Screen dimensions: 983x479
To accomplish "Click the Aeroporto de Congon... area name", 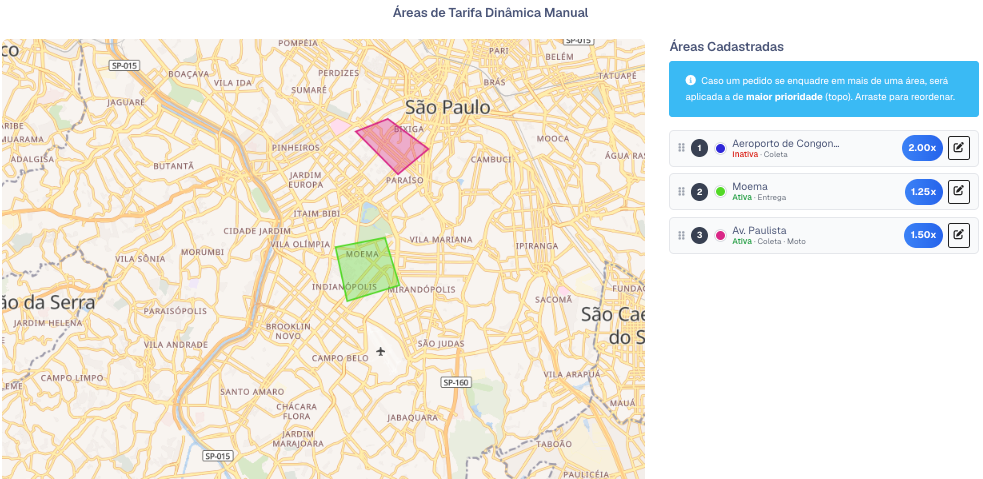I will [x=786, y=144].
